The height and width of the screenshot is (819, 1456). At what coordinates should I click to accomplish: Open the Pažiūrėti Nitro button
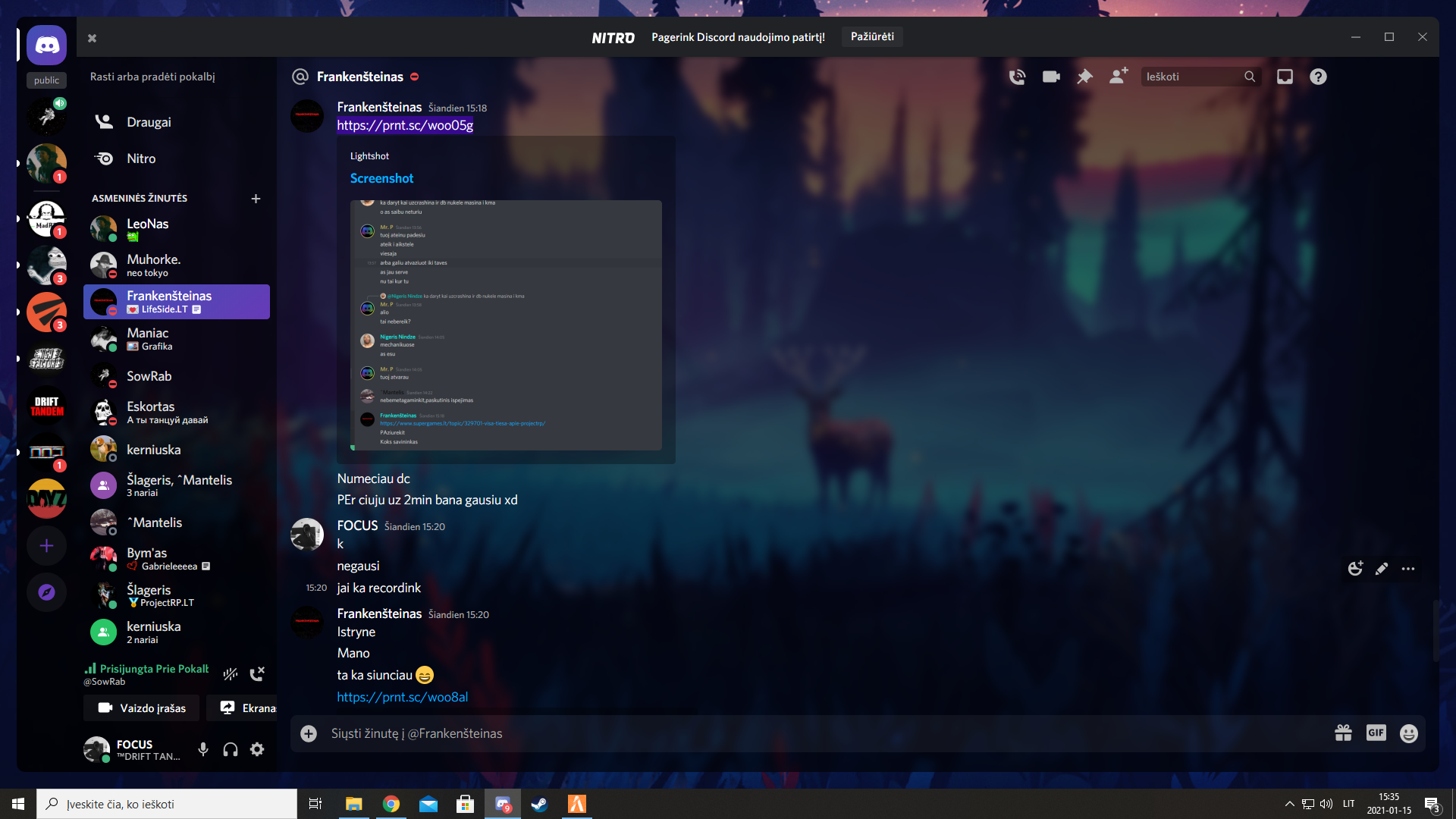[x=872, y=36]
